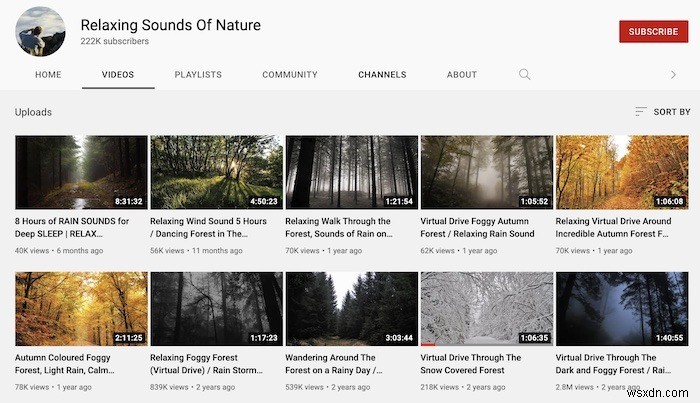Open the 8 Hours of RAIN SOUNDS video title
This screenshot has width=700, height=403.
[x=72, y=227]
